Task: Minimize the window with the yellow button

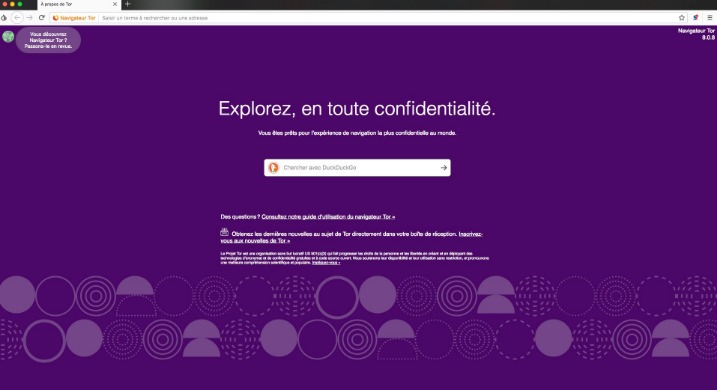Action: point(12,4)
